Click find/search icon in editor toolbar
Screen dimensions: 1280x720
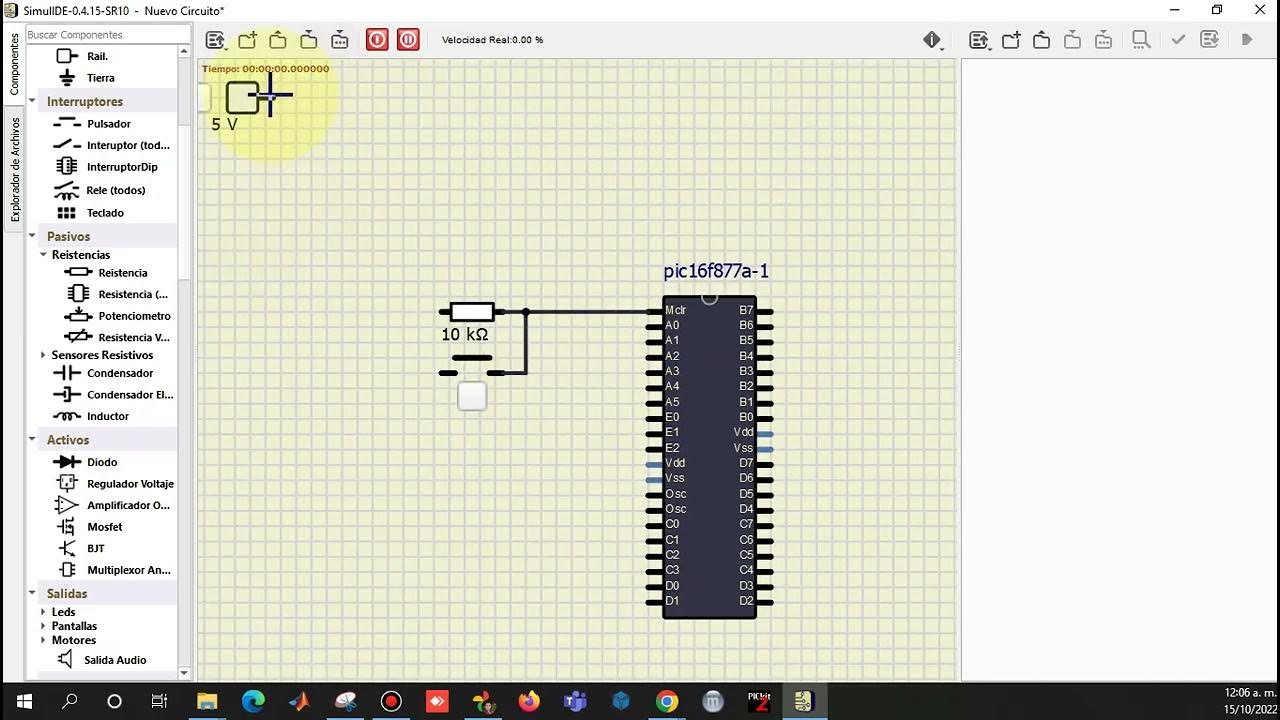click(1141, 40)
